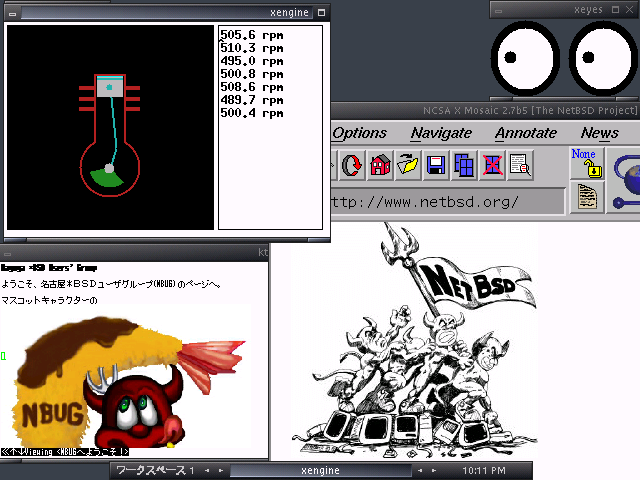Click the Find in document icon
Viewport: 640px width, 480px height.
pos(520,165)
